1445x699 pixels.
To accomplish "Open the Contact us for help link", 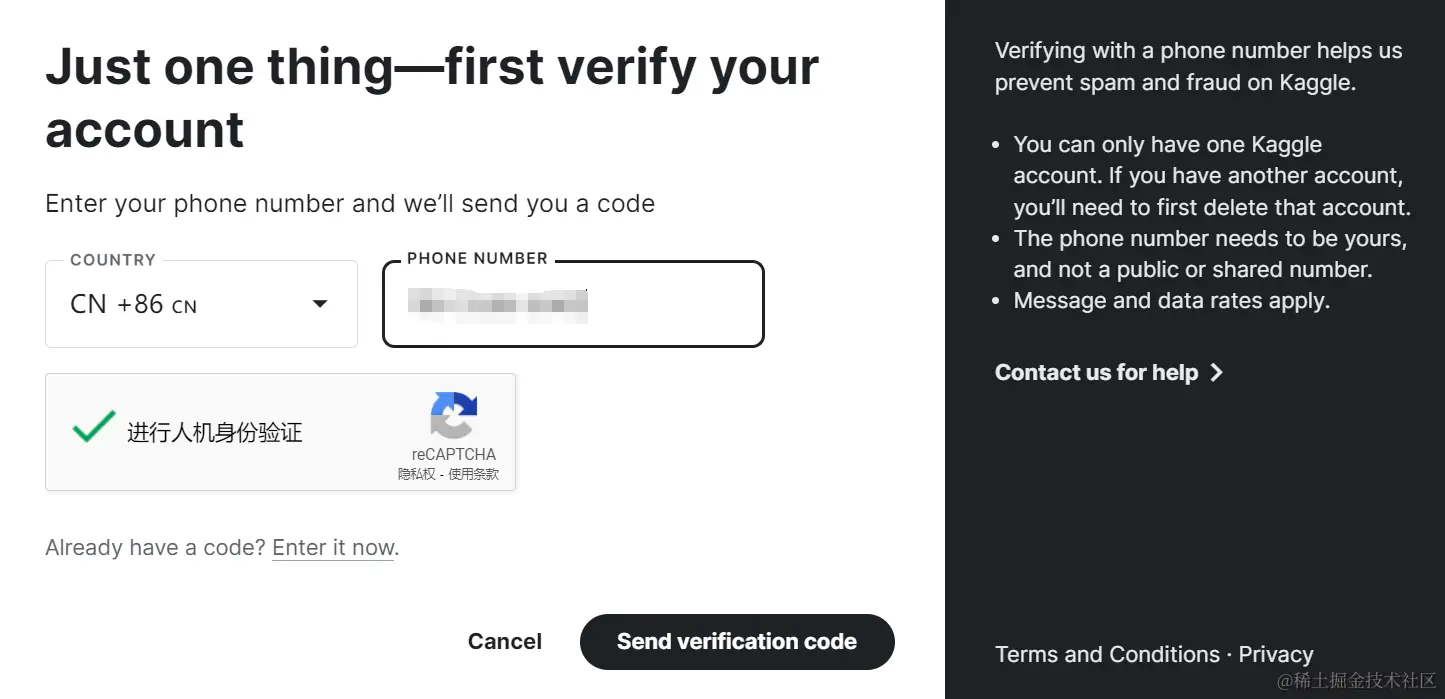I will tap(1096, 373).
